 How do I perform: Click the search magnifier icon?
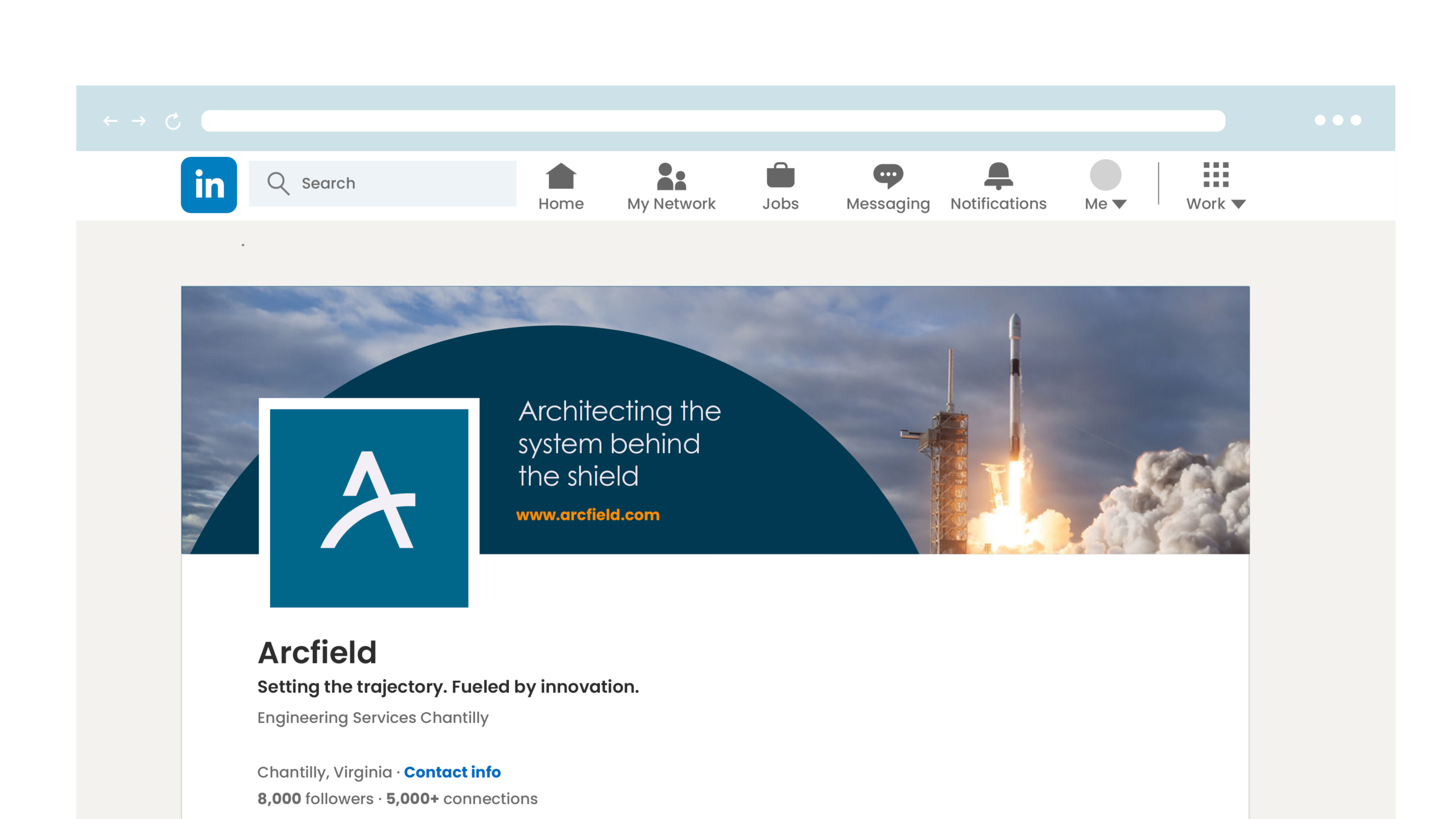coord(278,183)
